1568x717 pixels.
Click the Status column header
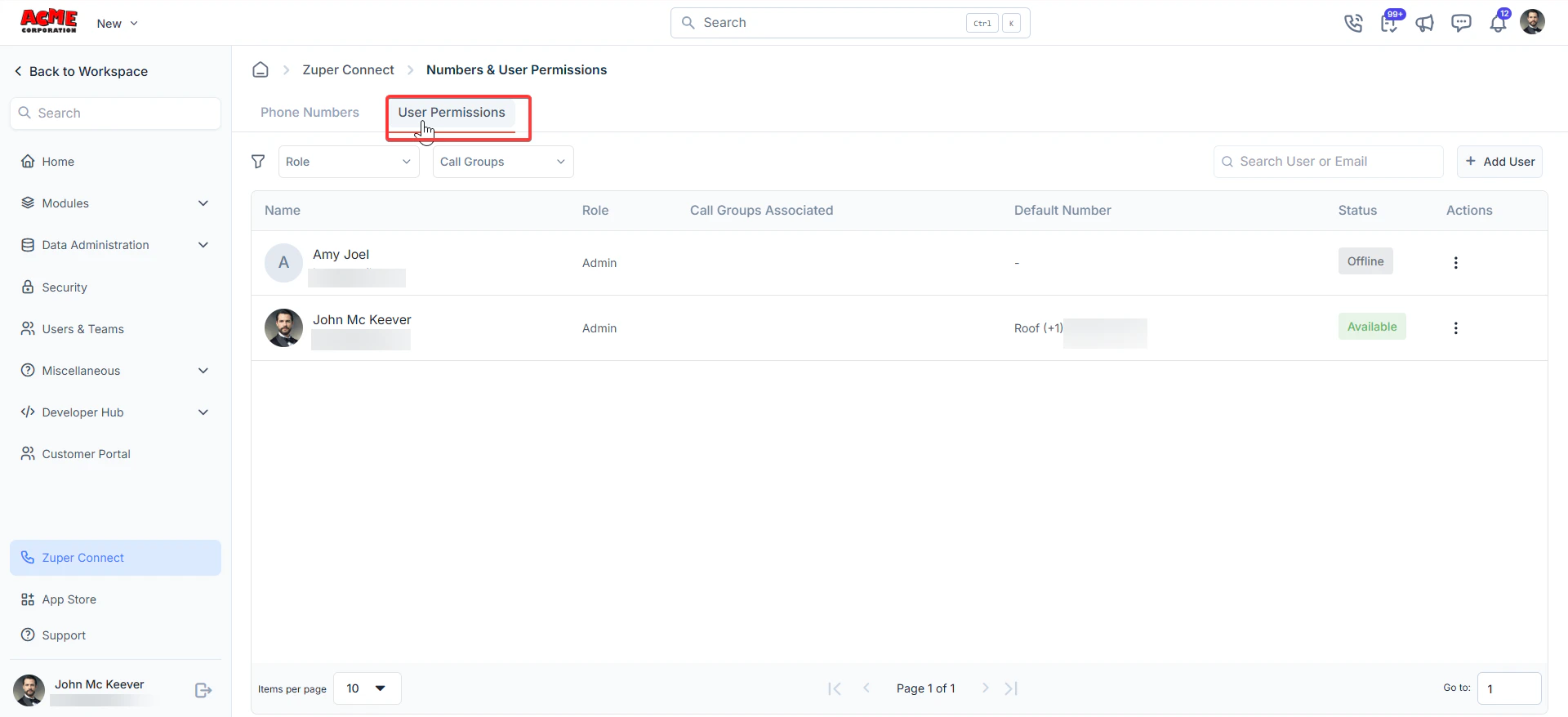1357,211
